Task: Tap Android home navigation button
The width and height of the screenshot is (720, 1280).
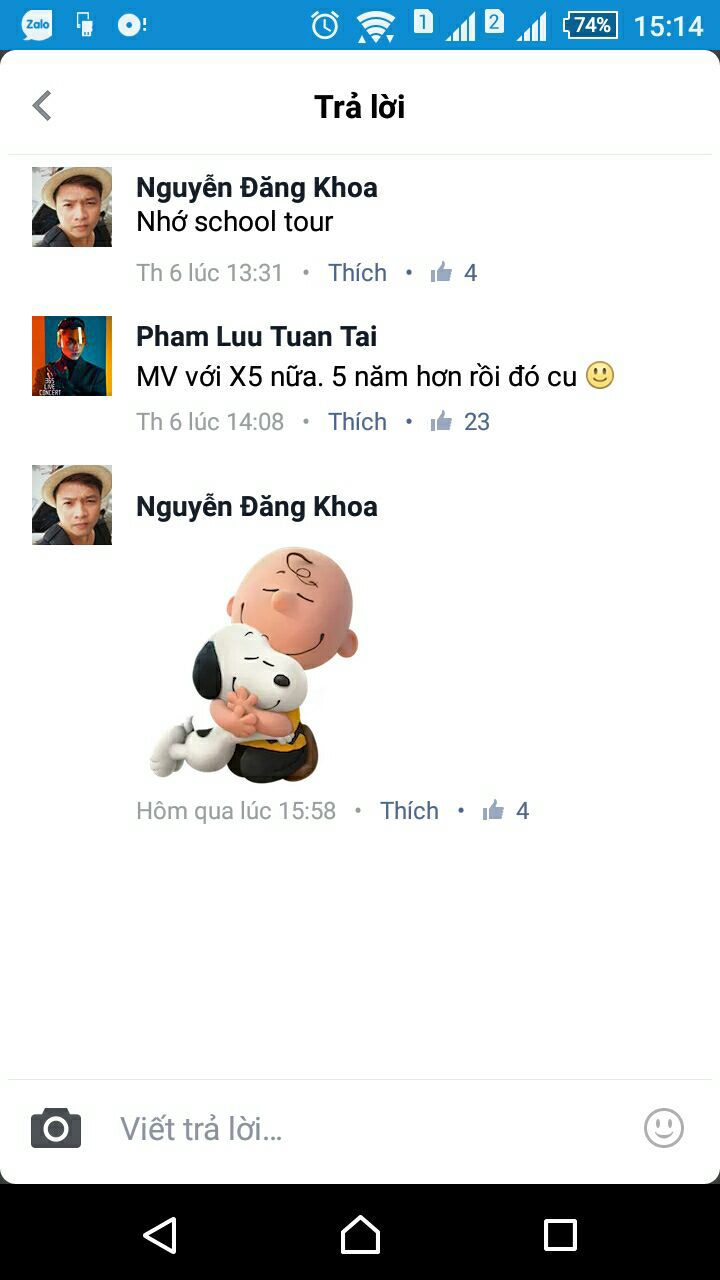Action: point(360,1234)
